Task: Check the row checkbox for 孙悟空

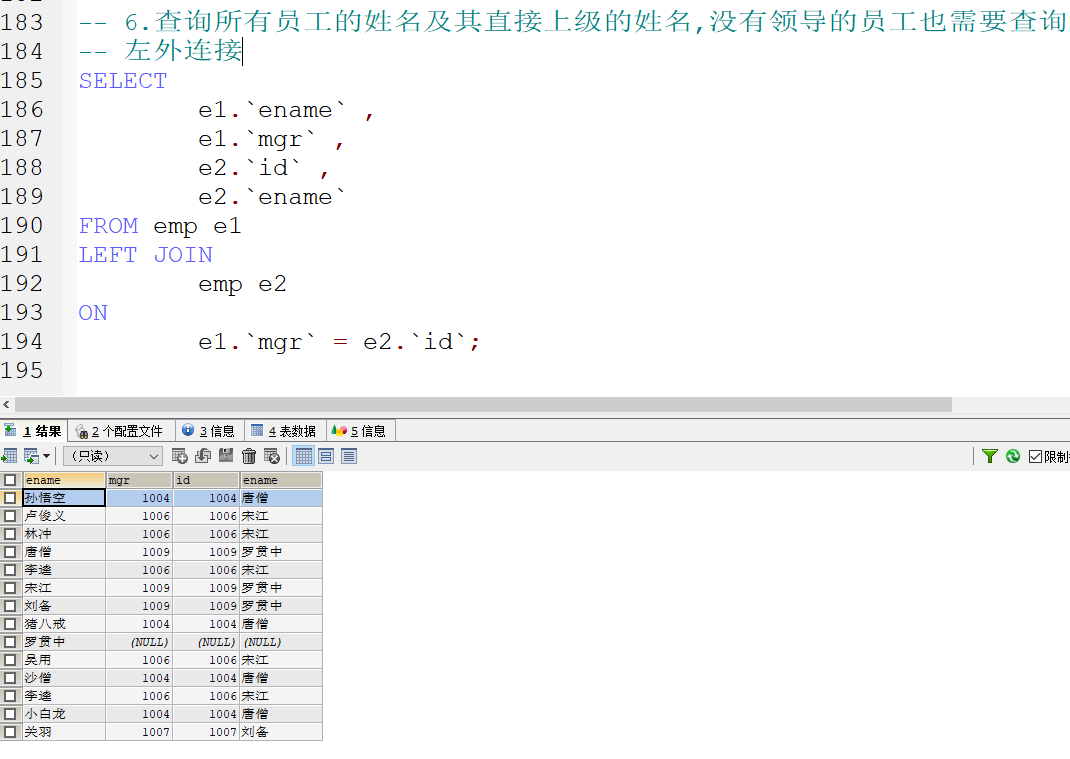Action: (x=10, y=497)
